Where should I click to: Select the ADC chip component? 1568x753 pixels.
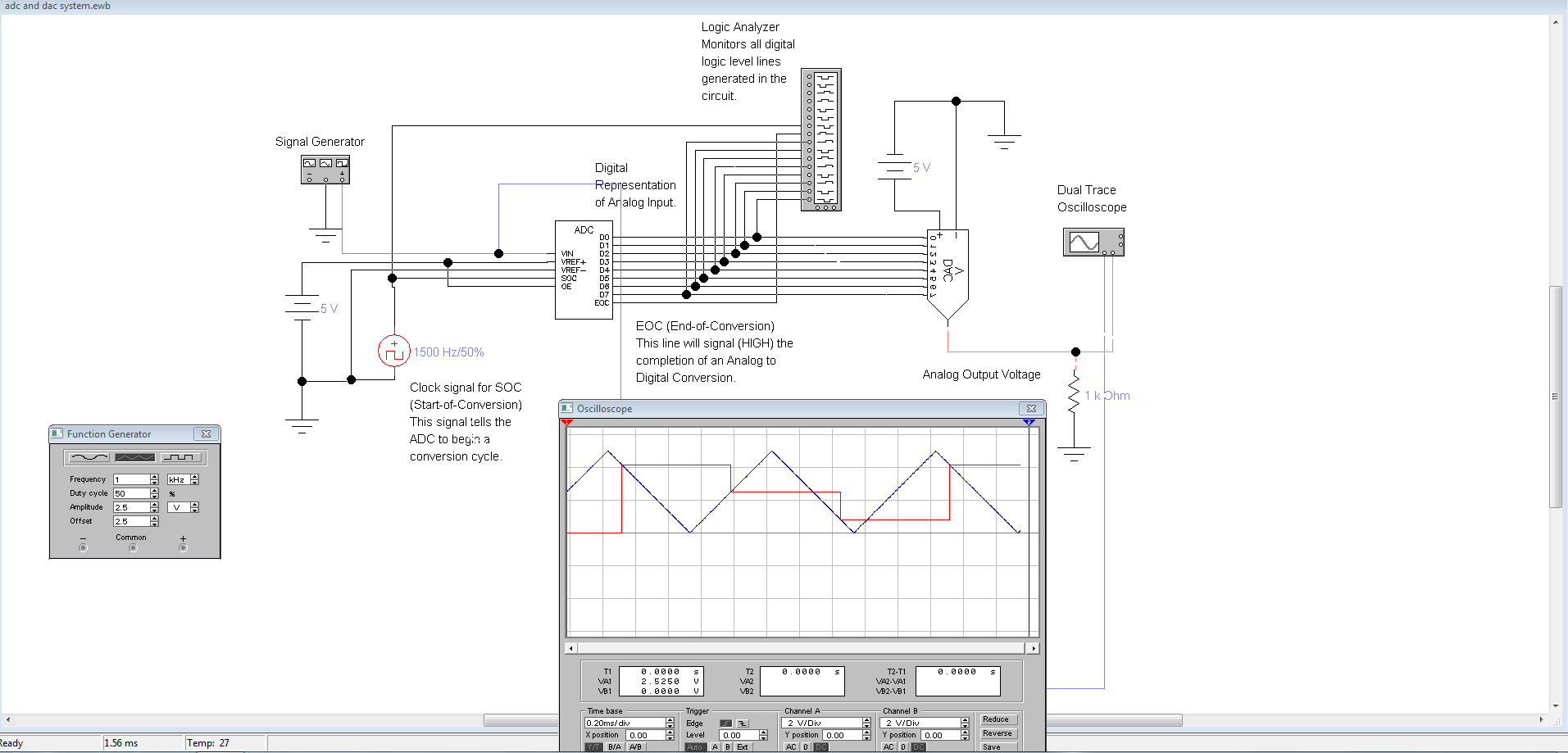(584, 270)
